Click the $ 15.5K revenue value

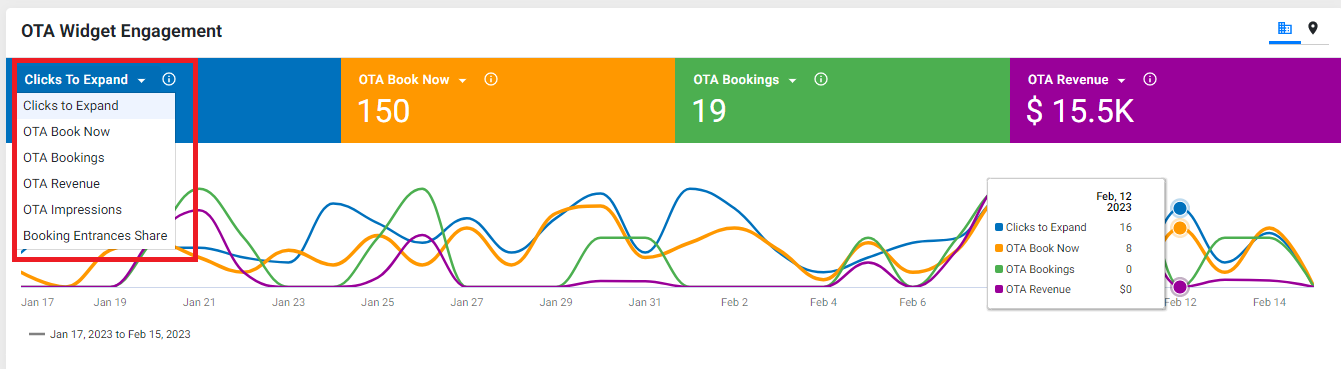(1081, 111)
